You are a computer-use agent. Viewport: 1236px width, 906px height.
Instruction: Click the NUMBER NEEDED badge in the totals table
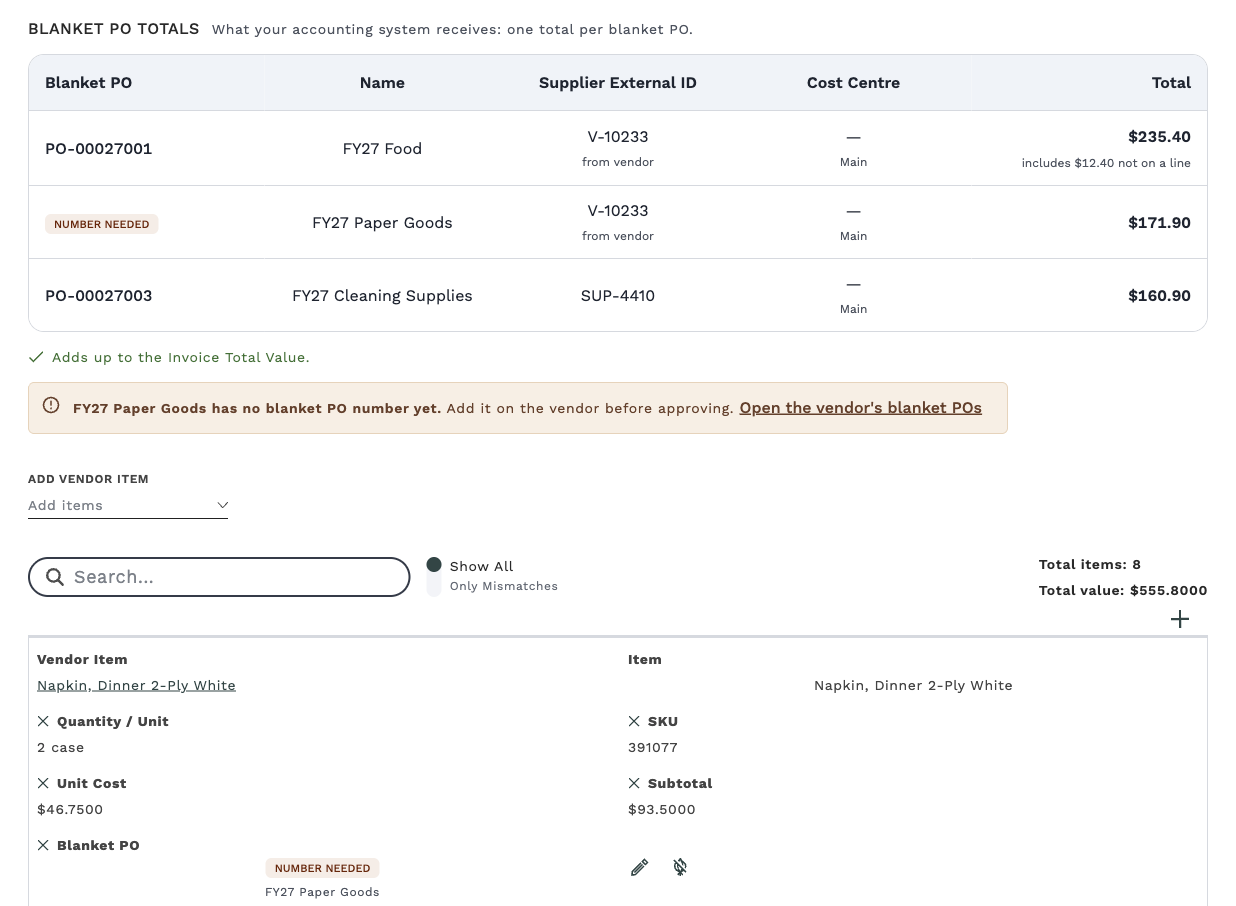(101, 224)
